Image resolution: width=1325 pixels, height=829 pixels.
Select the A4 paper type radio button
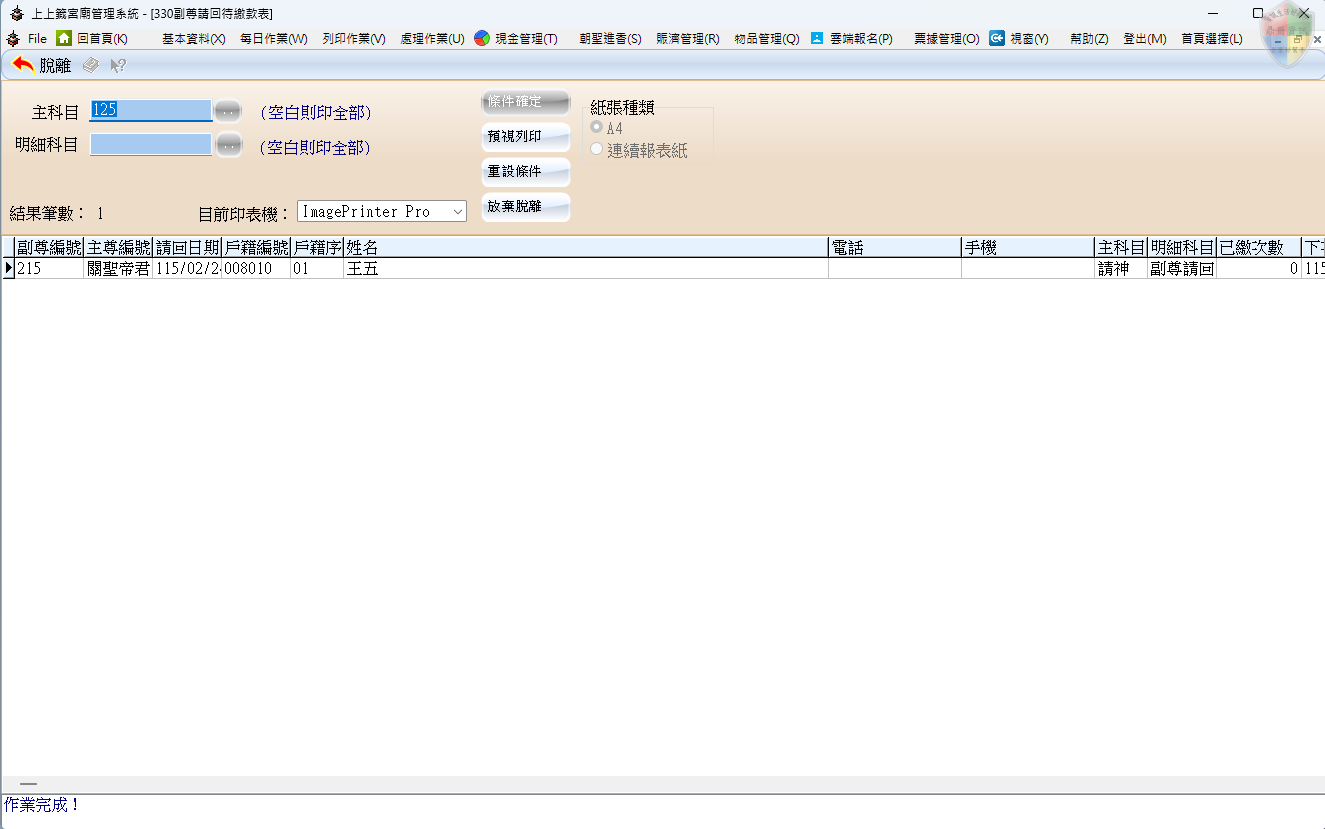597,127
